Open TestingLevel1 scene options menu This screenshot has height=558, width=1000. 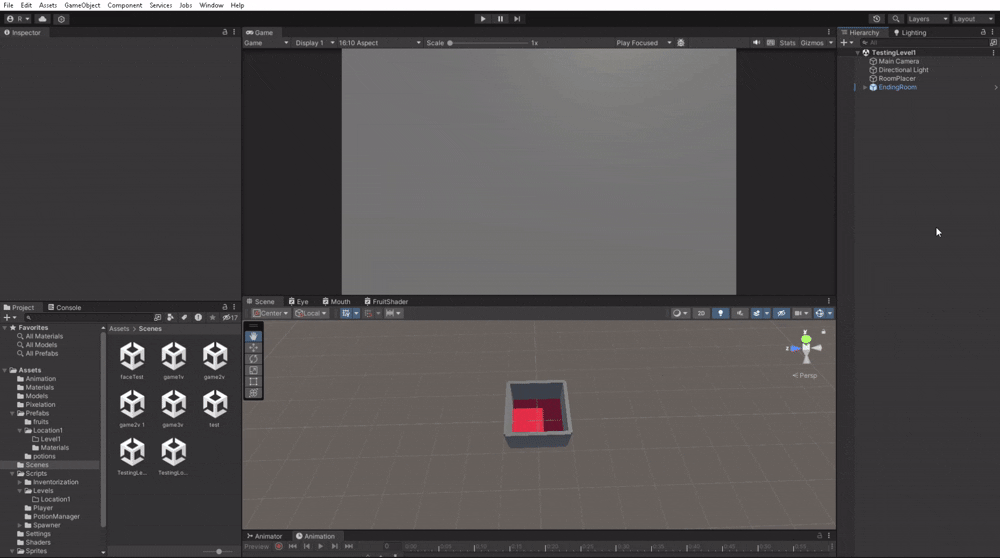[x=993, y=52]
